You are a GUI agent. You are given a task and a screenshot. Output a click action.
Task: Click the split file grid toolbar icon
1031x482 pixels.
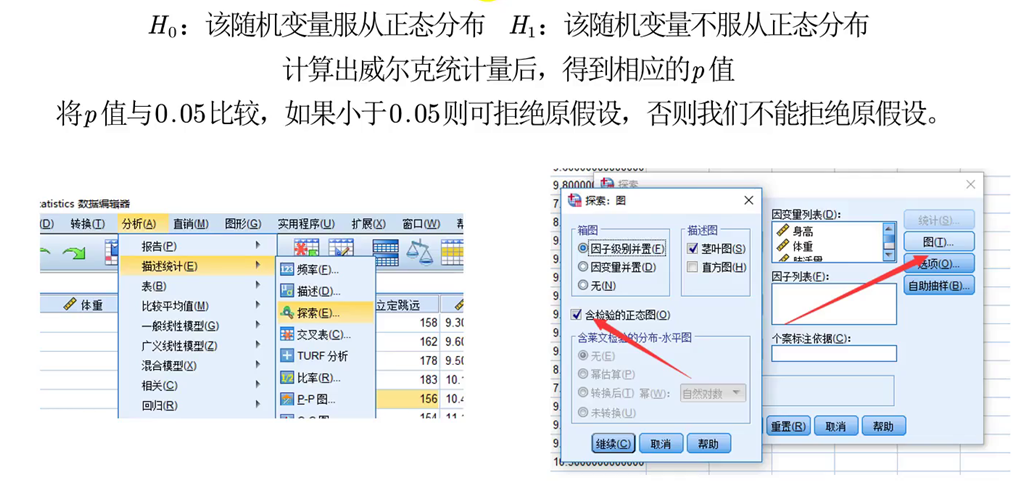point(386,251)
